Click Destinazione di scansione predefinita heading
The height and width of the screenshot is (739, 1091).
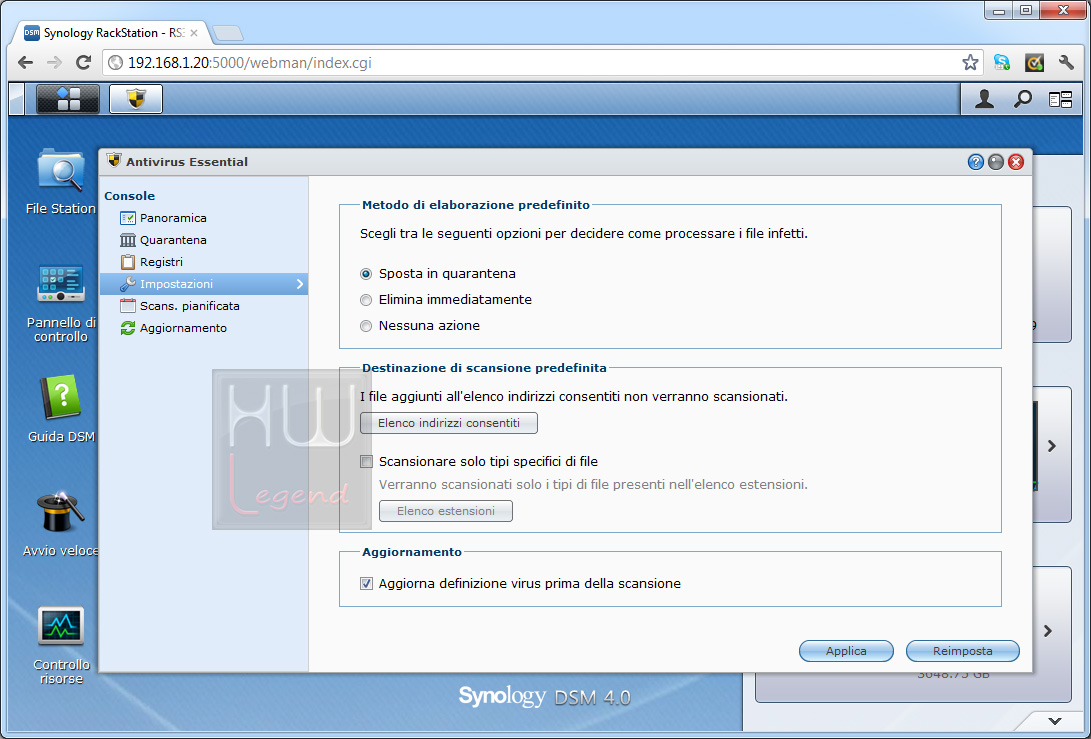coord(484,368)
